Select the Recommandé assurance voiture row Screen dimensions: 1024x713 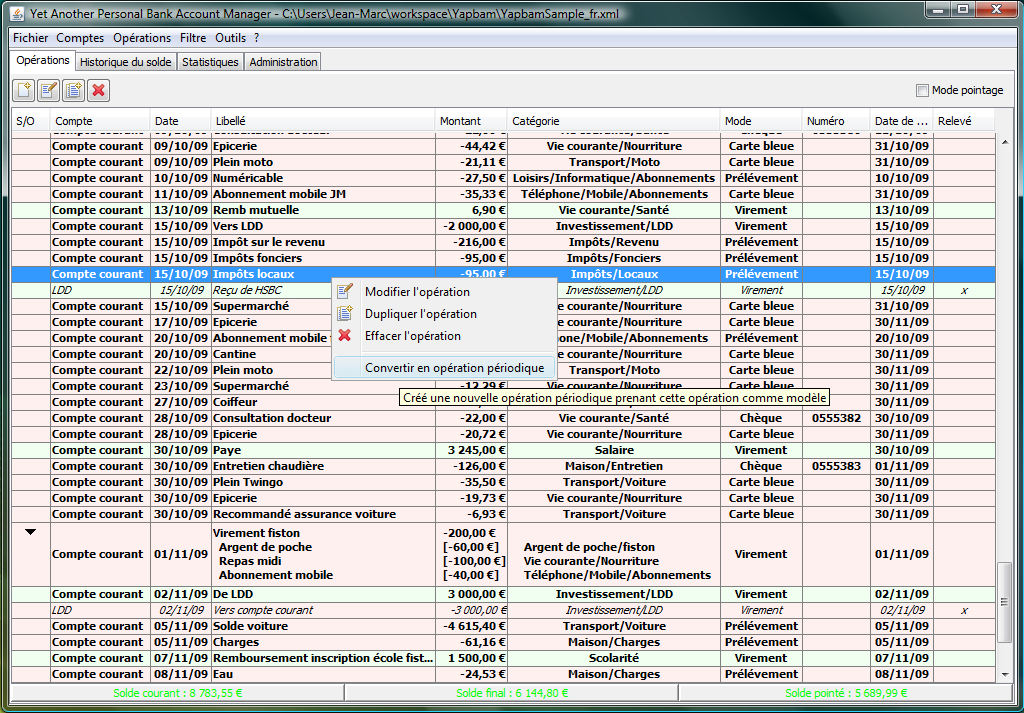[x=503, y=514]
